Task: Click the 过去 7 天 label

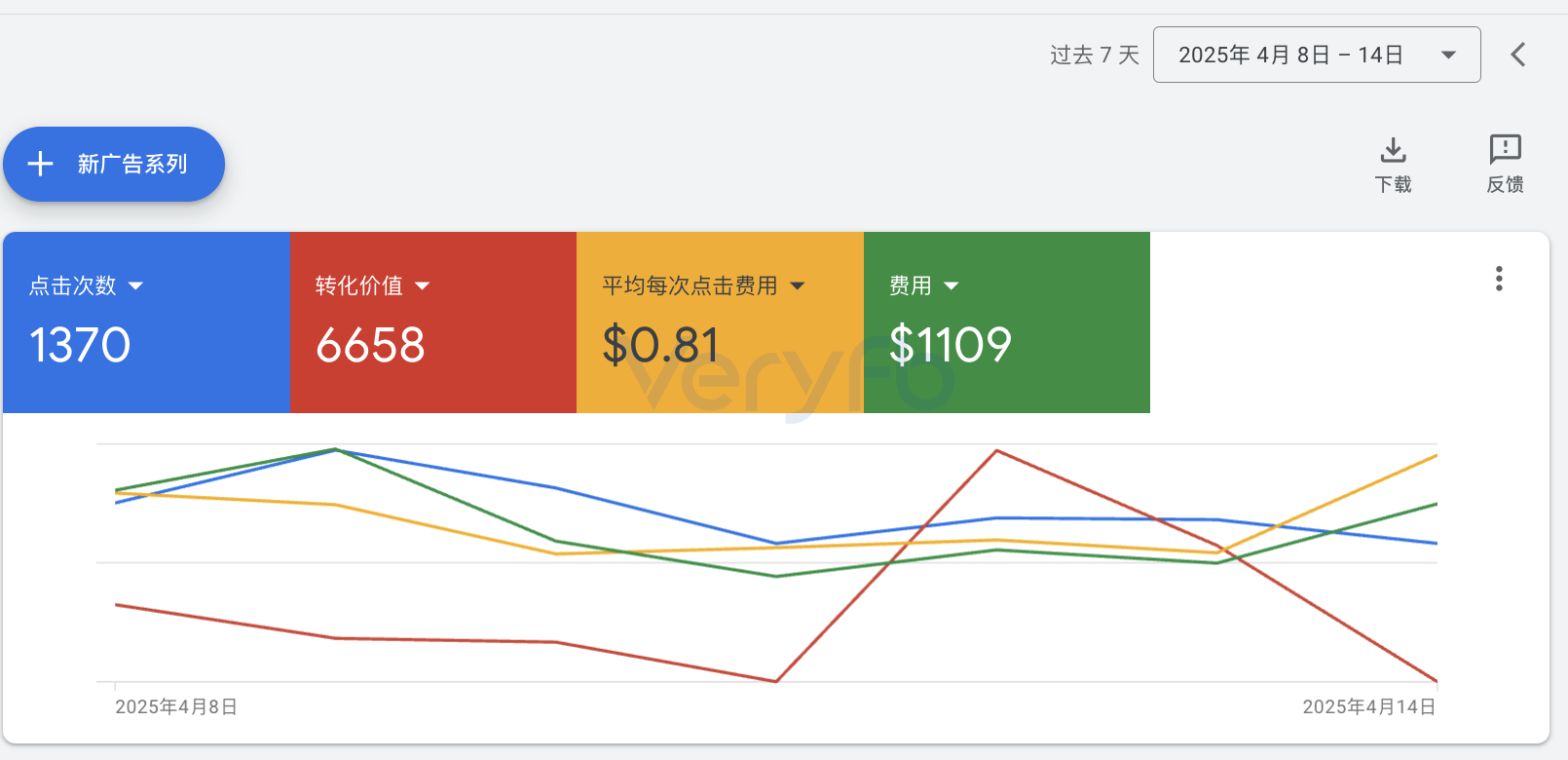Action: (x=1095, y=55)
